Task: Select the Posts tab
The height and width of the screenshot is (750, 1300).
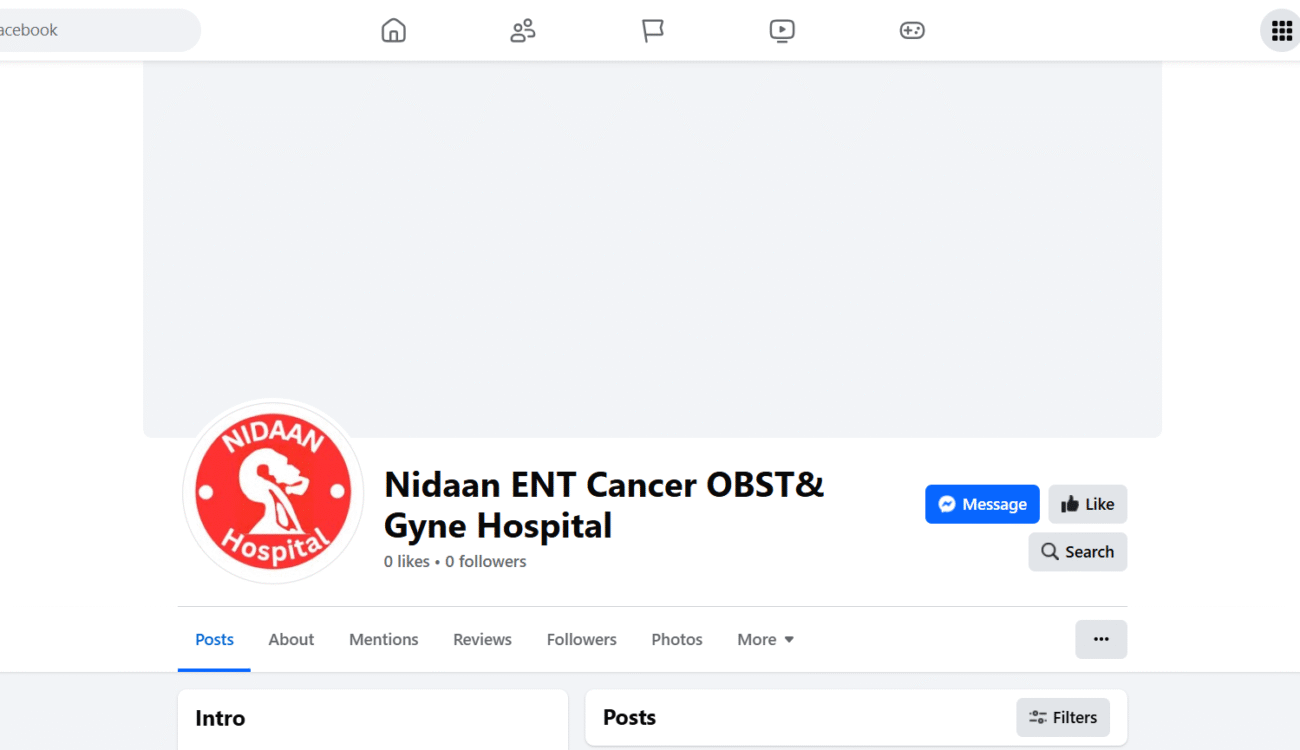Action: tap(214, 639)
